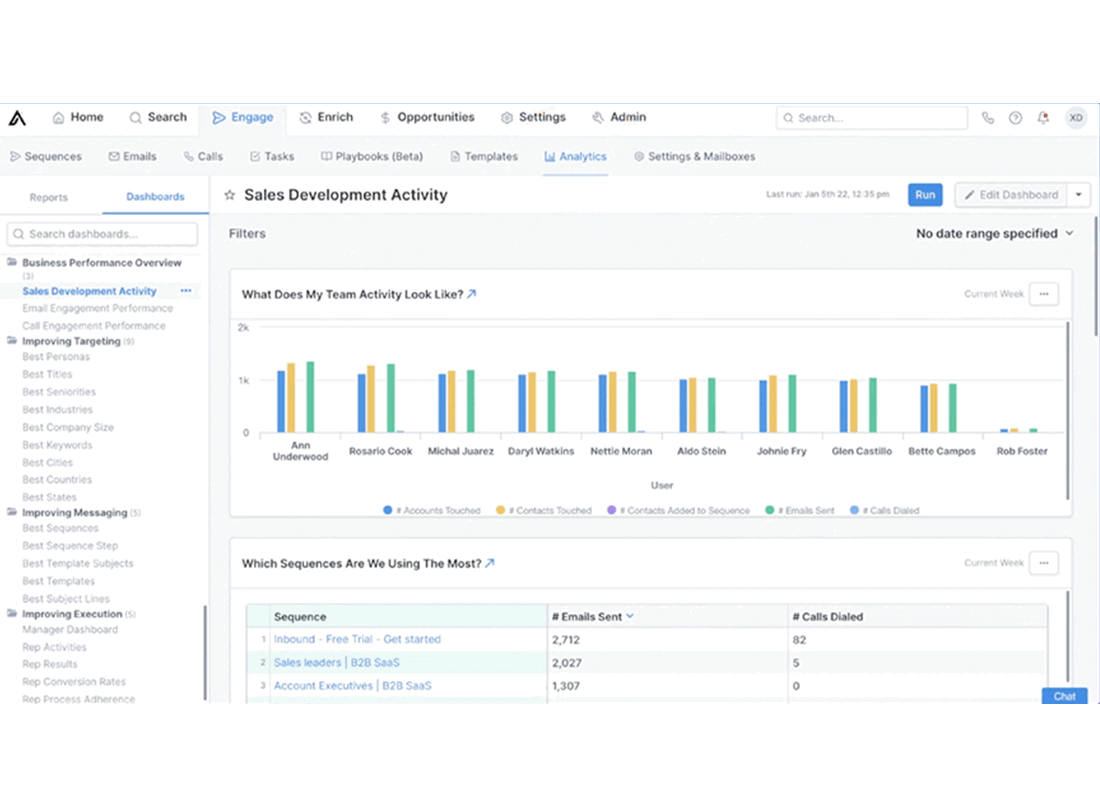Screen dimensions: 1100x810
Task: Expand the Edit Dashboard dropdown arrow
Action: click(1078, 195)
